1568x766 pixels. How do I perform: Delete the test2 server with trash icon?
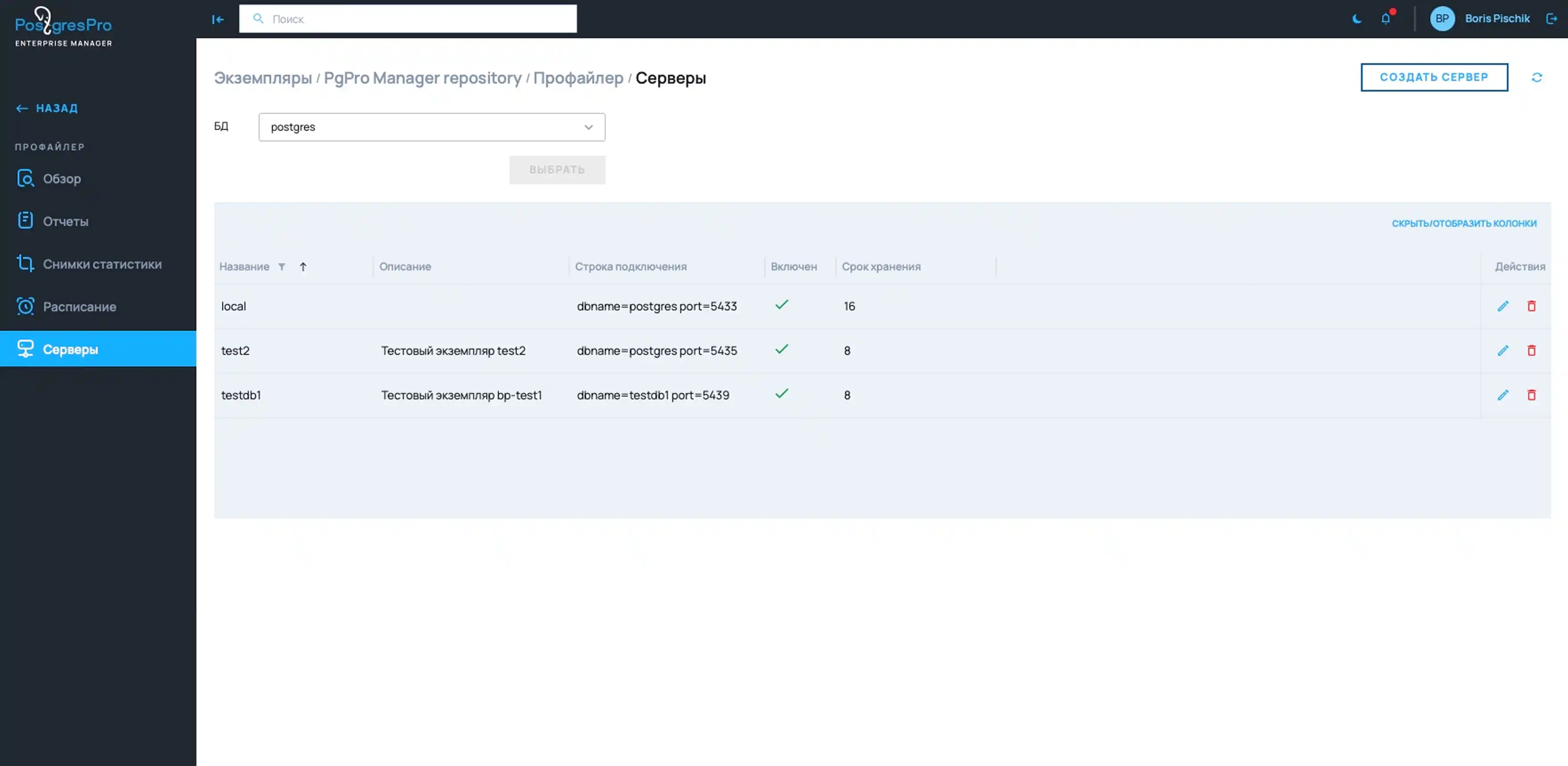pos(1531,350)
